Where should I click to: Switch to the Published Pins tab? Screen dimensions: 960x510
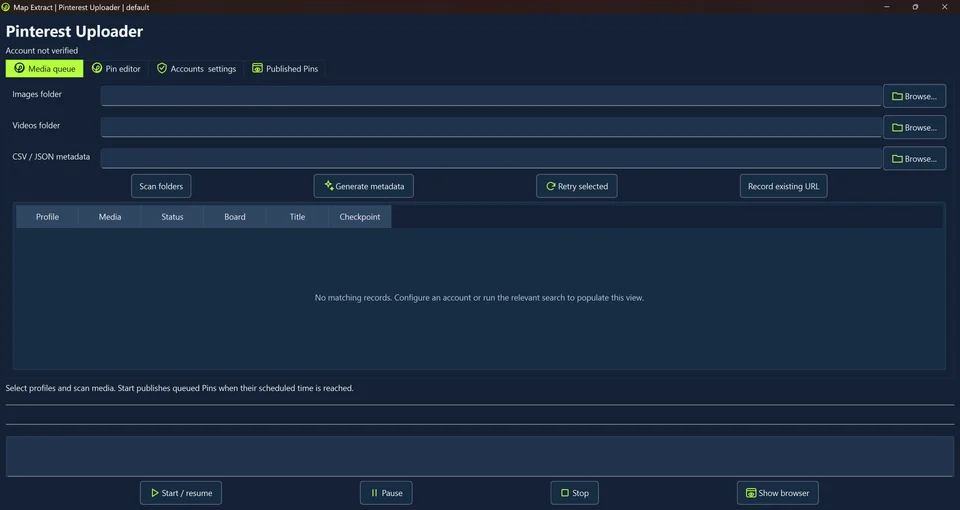point(285,69)
